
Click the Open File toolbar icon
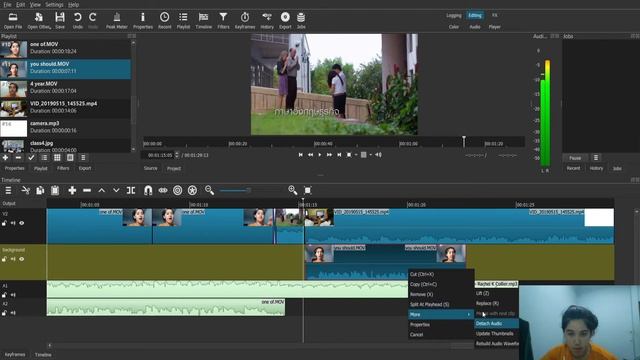coord(13,20)
